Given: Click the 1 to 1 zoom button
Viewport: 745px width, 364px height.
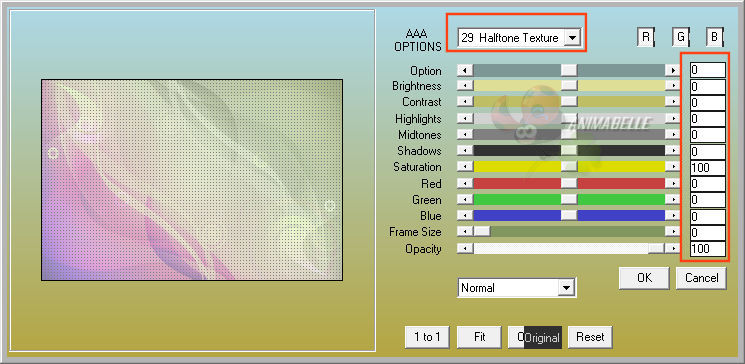Looking at the screenshot, I should pos(428,337).
